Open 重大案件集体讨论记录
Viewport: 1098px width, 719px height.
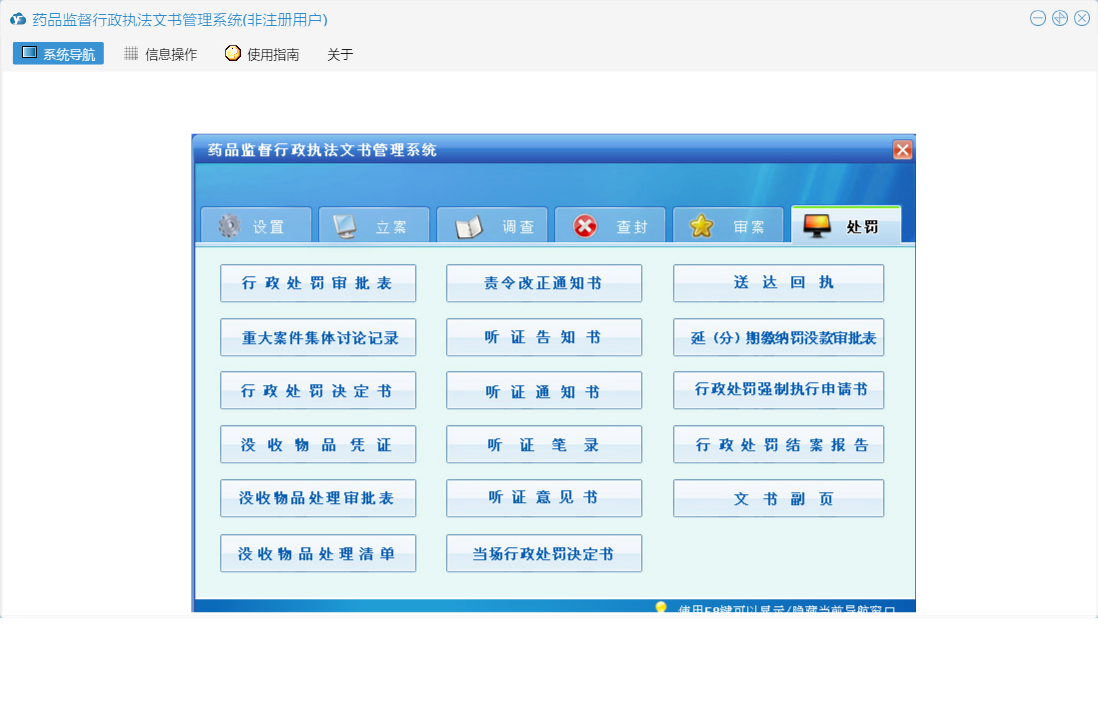point(318,338)
